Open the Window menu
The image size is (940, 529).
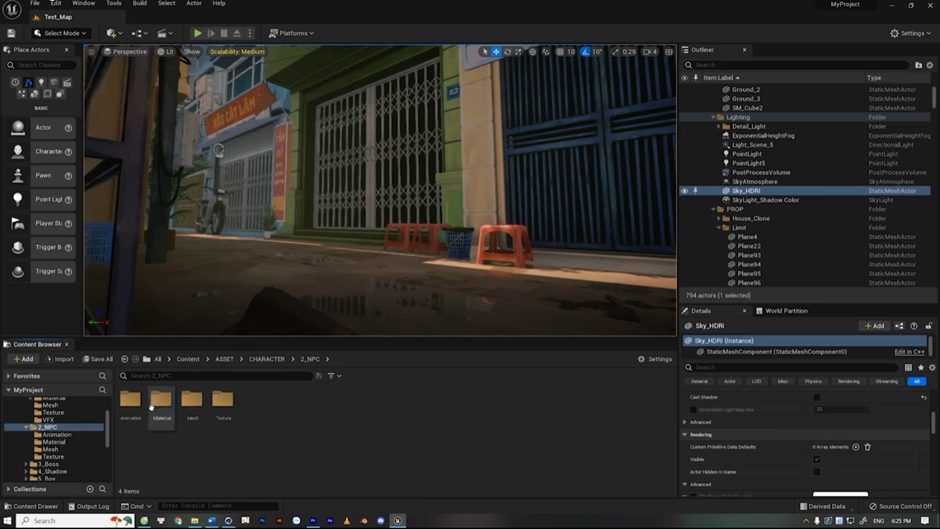[x=83, y=4]
